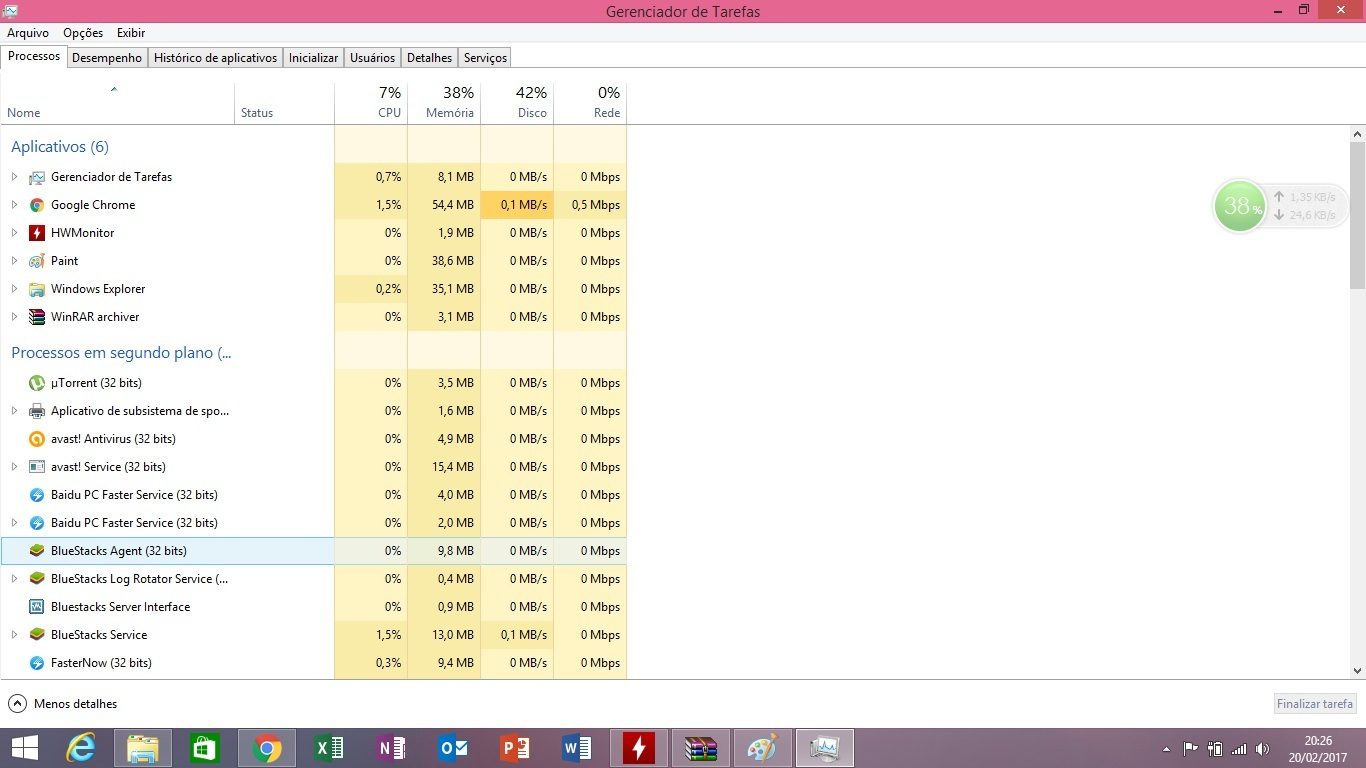
Task: Launch OneNote from the taskbar
Action: pos(391,748)
